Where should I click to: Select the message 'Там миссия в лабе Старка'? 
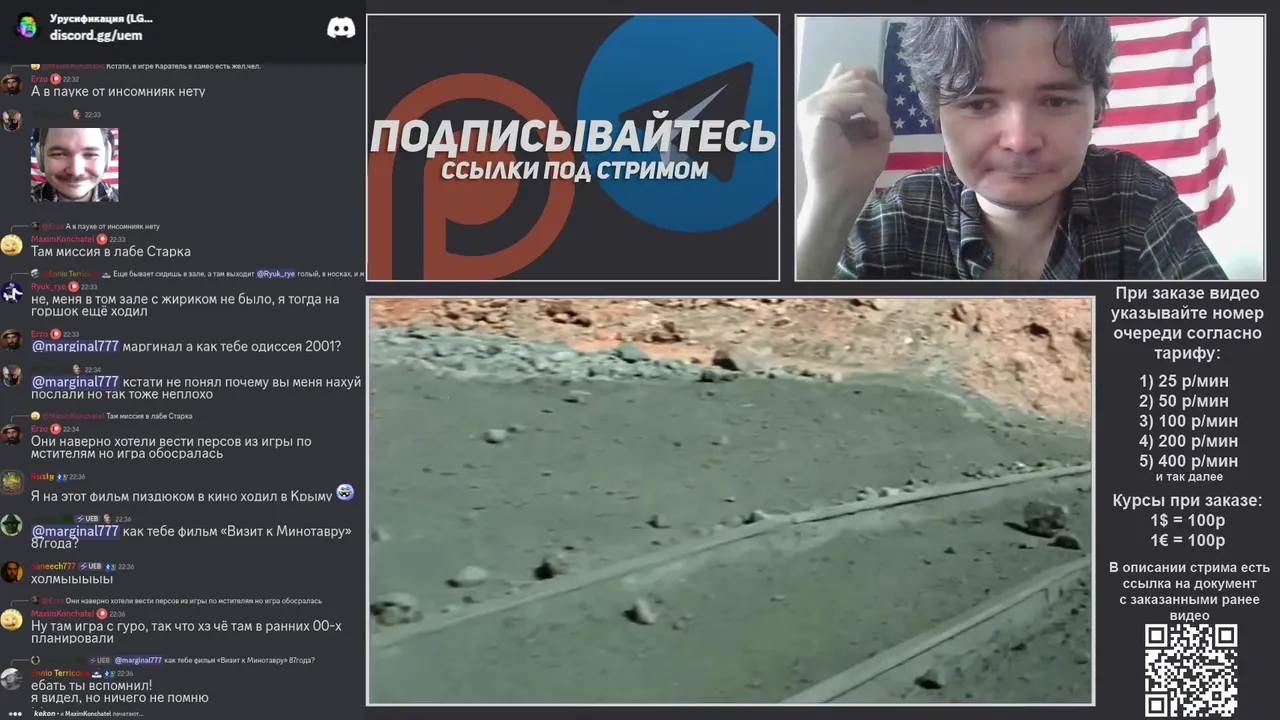[111, 251]
